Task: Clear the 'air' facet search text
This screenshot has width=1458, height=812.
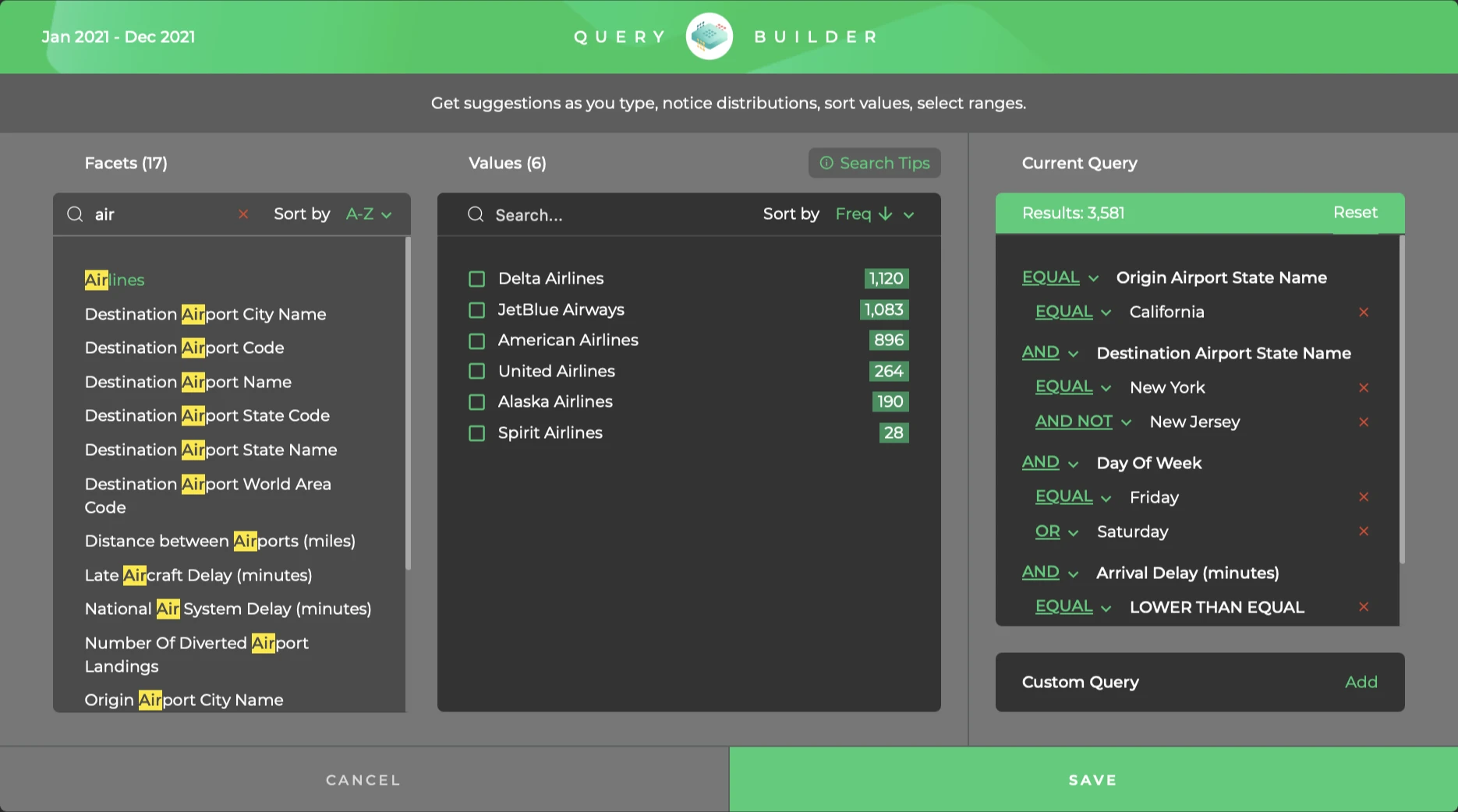Action: 243,214
